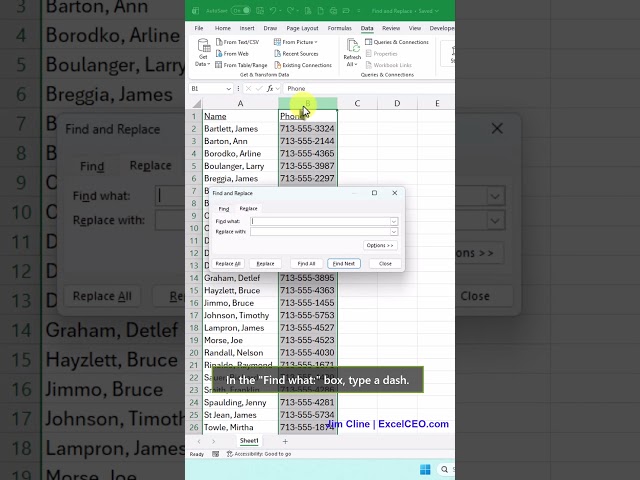Switch to the Insert ribbon tab
This screenshot has height=480, width=640.
[247, 28]
